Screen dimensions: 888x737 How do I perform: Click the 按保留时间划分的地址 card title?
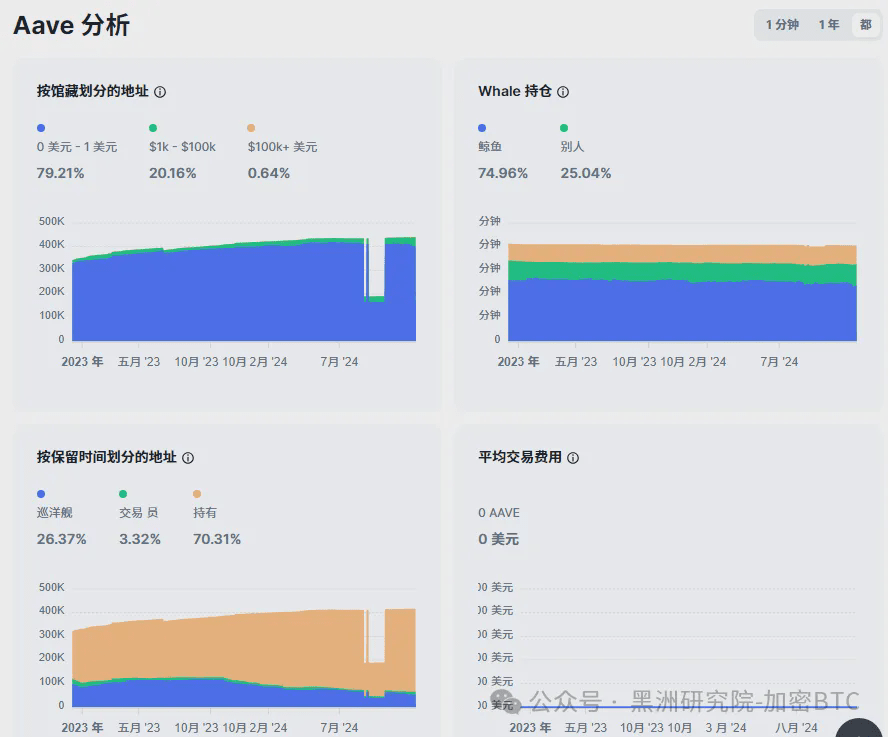(x=106, y=457)
